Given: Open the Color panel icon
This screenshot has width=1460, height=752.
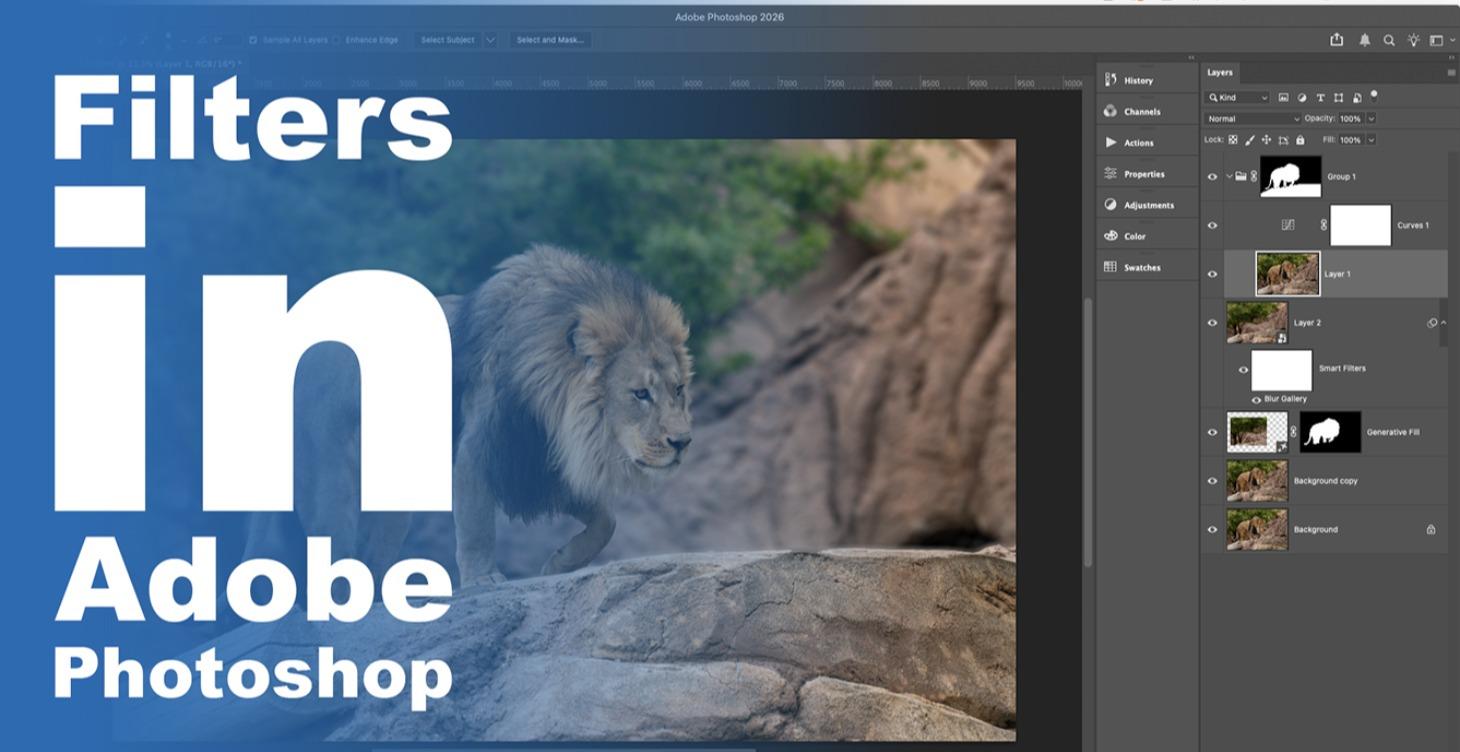Looking at the screenshot, I should coord(1110,236).
